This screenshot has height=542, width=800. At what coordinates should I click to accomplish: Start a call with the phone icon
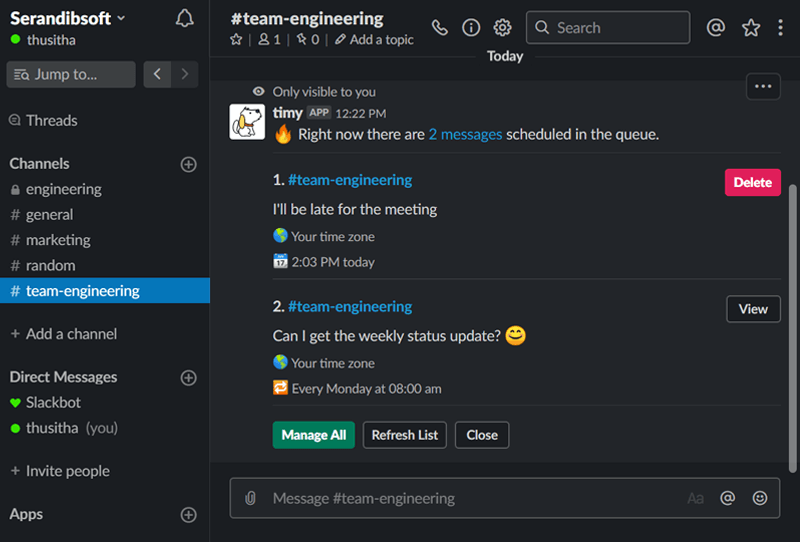pos(440,28)
